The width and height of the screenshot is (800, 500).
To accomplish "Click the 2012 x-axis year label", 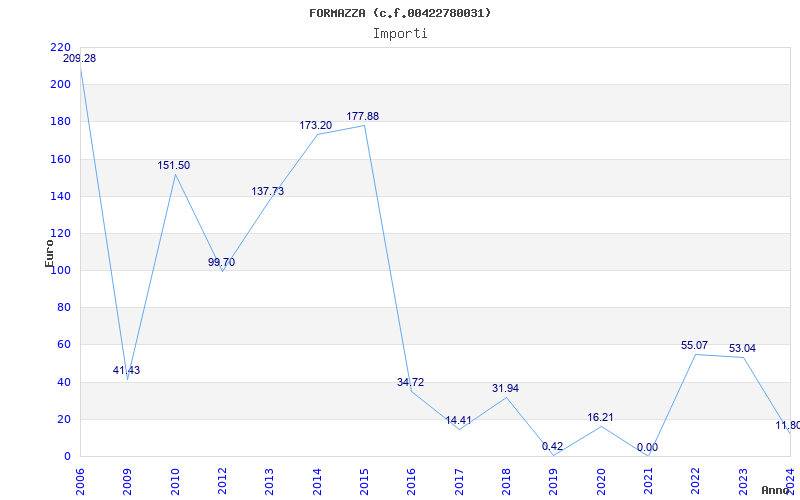I will click(x=222, y=481).
